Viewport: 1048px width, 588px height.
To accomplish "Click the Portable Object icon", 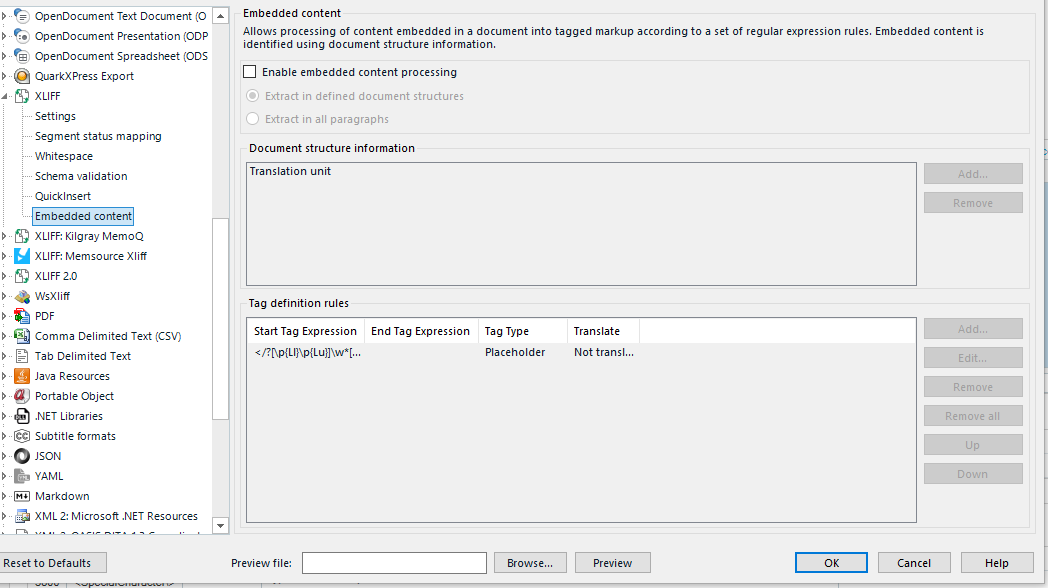I will coord(22,396).
